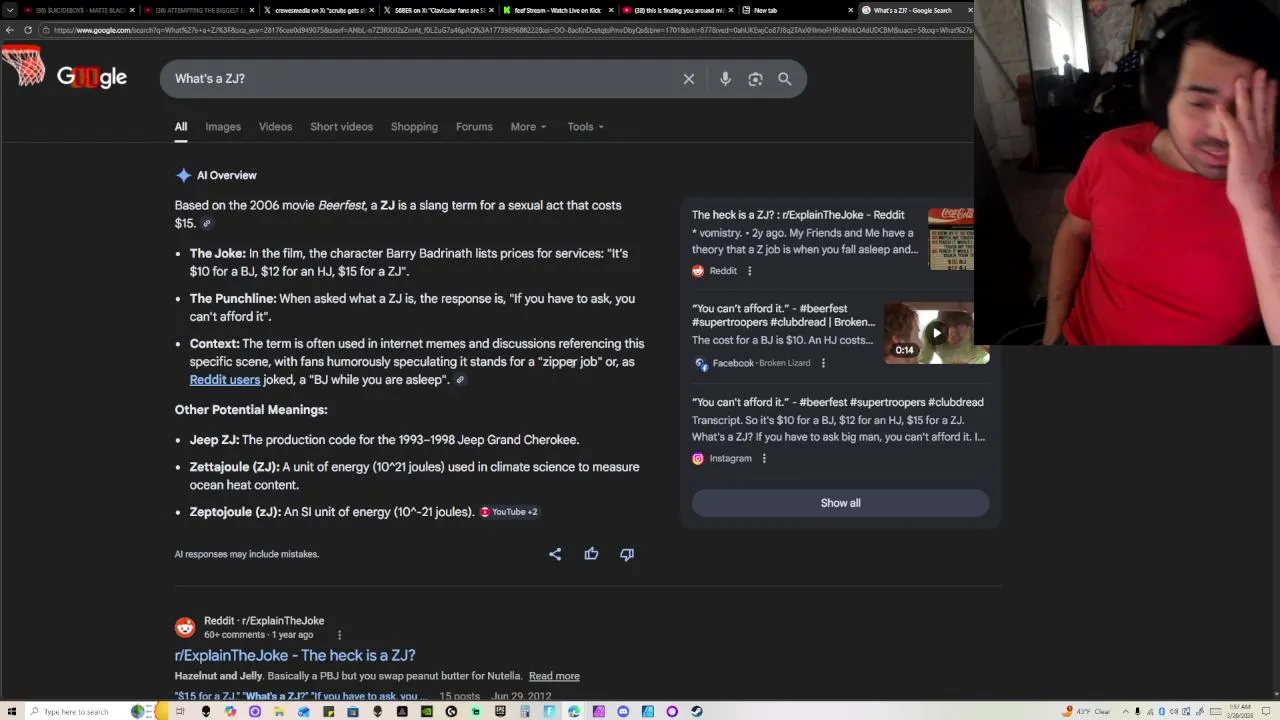
Task: Open Discord from the taskbar
Action: click(x=623, y=711)
